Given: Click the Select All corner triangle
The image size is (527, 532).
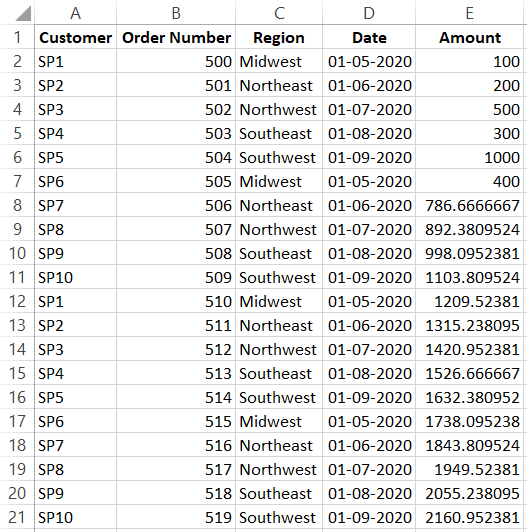Looking at the screenshot, I should pos(23,13).
